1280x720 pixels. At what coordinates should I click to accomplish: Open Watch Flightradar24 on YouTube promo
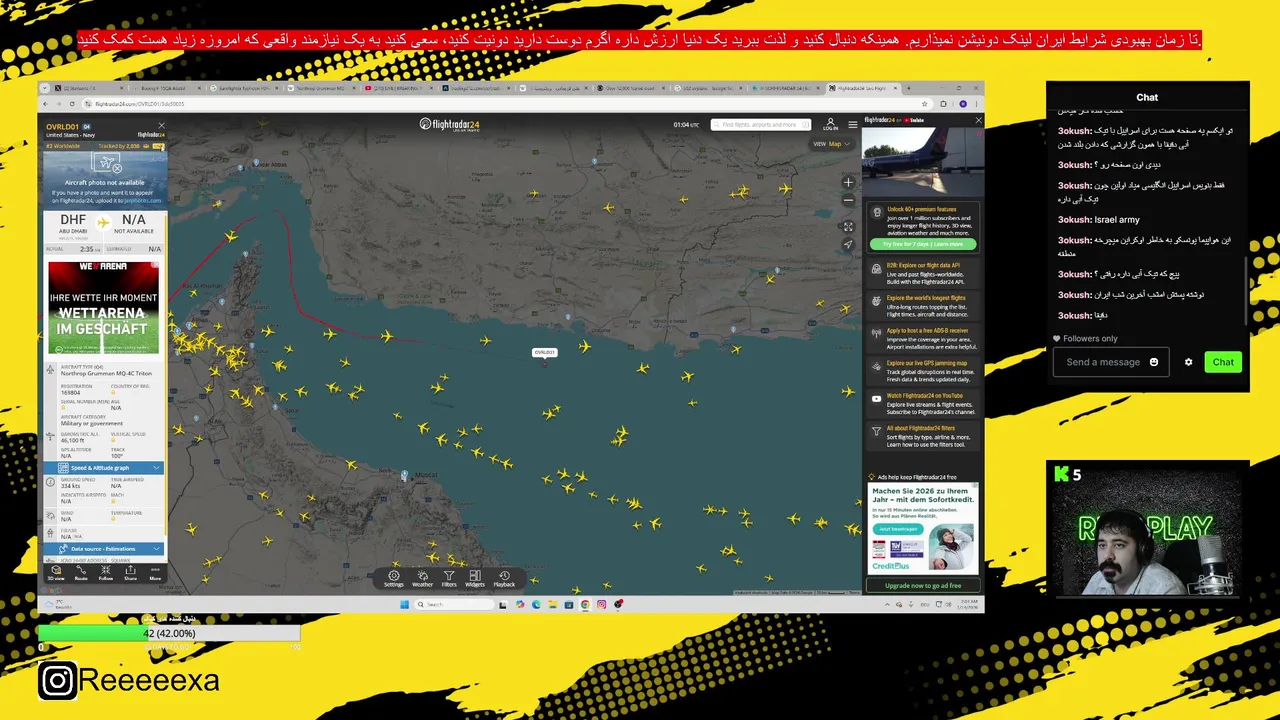[923, 403]
